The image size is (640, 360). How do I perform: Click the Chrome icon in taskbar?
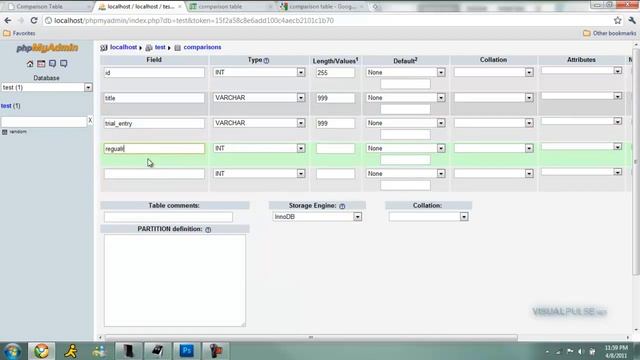click(41, 351)
